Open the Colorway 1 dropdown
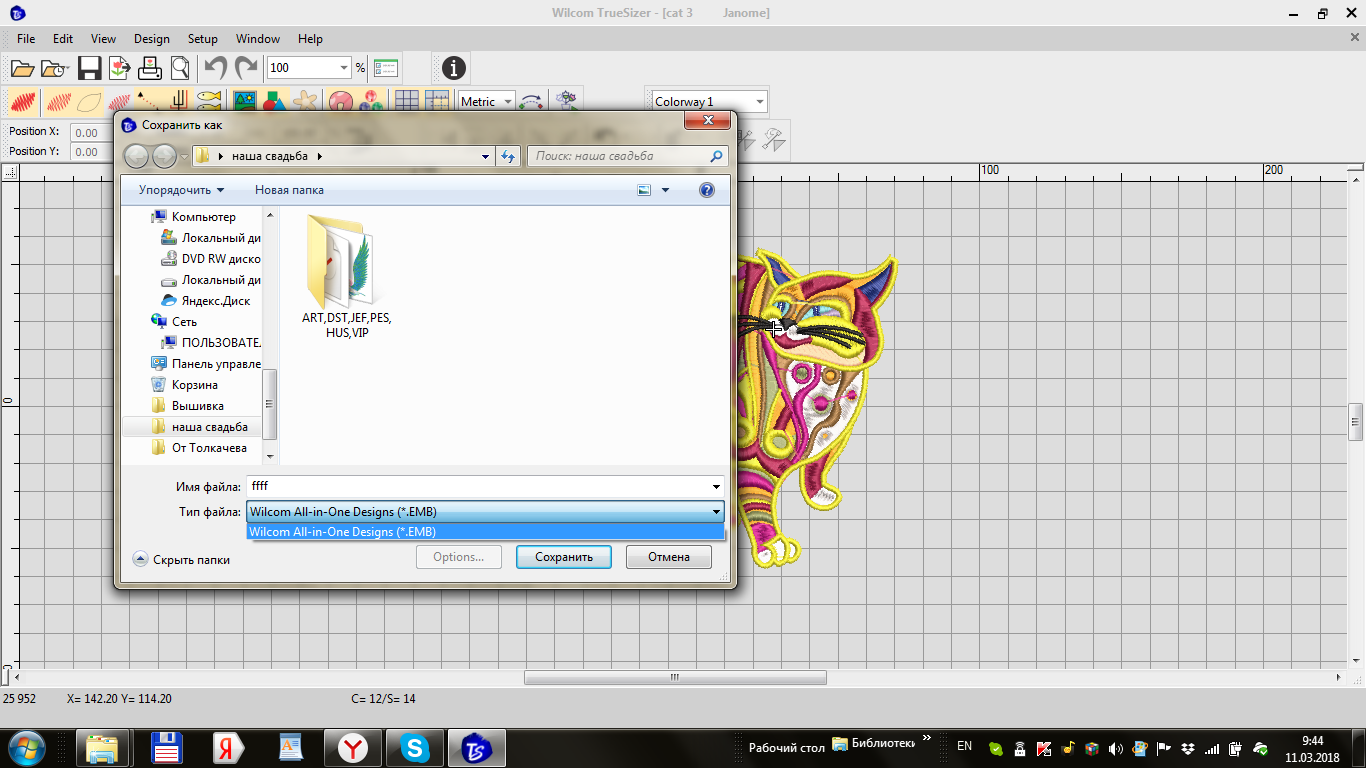Screen dimensions: 1366x768 709,102
